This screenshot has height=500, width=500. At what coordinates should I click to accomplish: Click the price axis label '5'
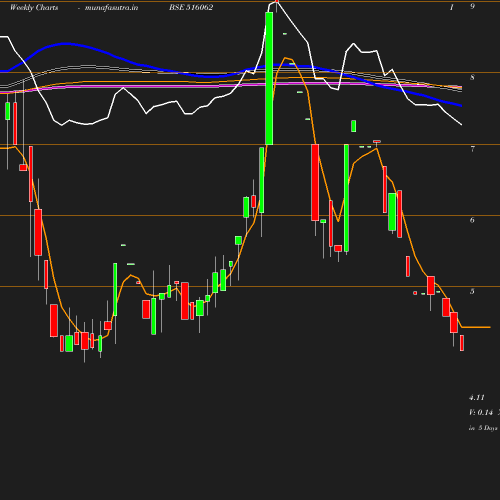[x=472, y=291]
